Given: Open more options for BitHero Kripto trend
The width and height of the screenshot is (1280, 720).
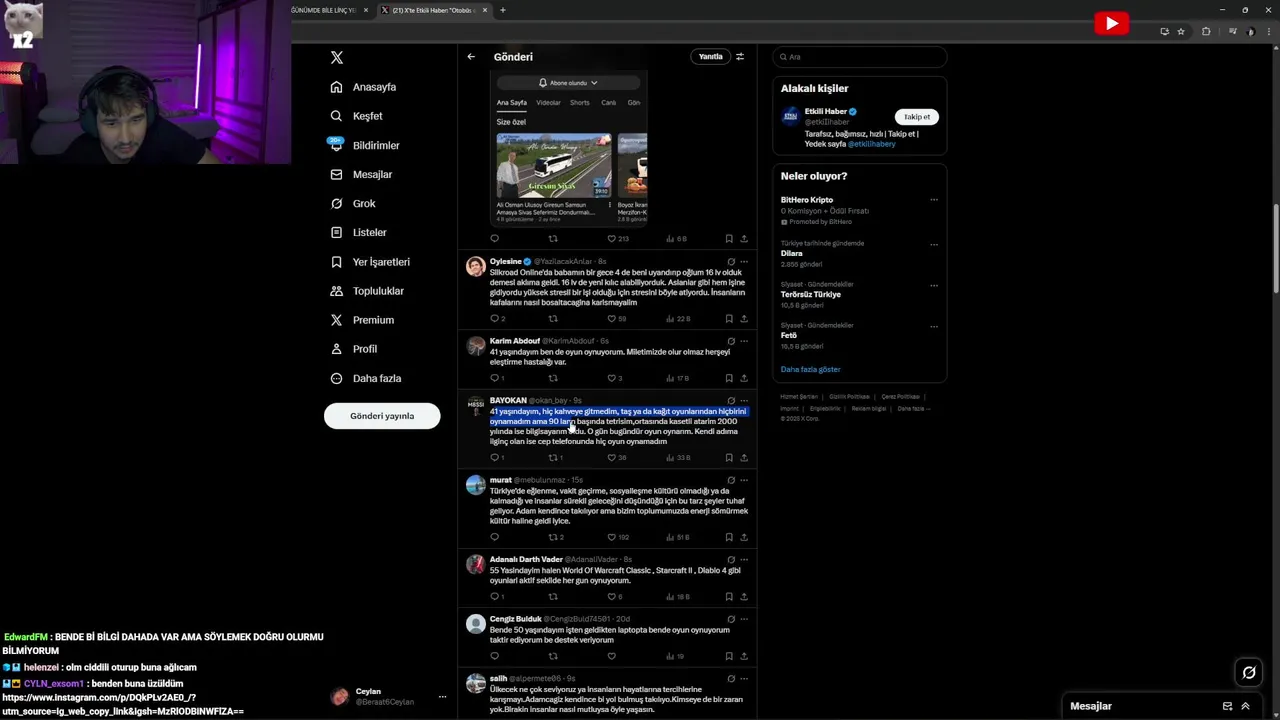Looking at the screenshot, I should pyautogui.click(x=934, y=200).
